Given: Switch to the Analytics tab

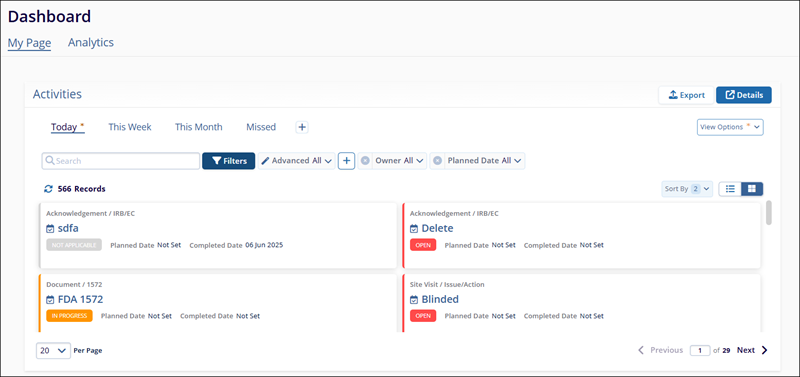Looking at the screenshot, I should coord(91,42).
